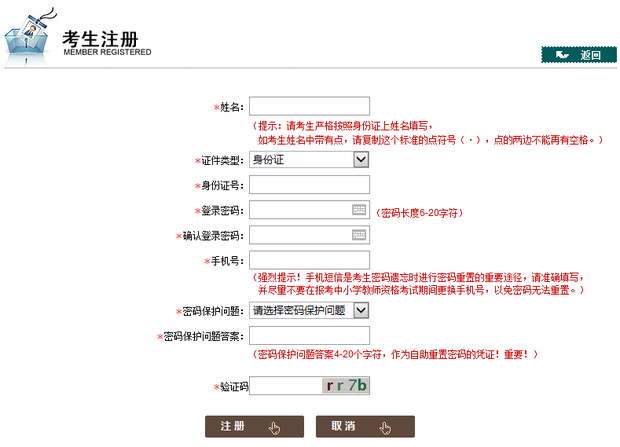Screen dimensions: 620x447
Task: Click the 证件类型 label
Action: pos(219,161)
